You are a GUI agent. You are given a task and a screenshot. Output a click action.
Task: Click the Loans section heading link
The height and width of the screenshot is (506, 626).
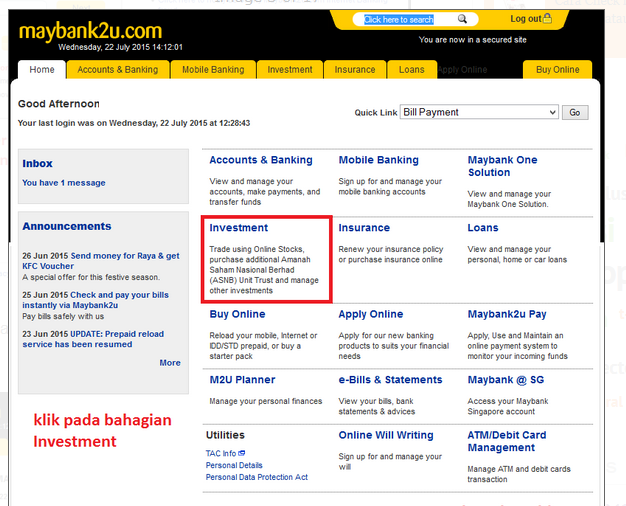483,228
